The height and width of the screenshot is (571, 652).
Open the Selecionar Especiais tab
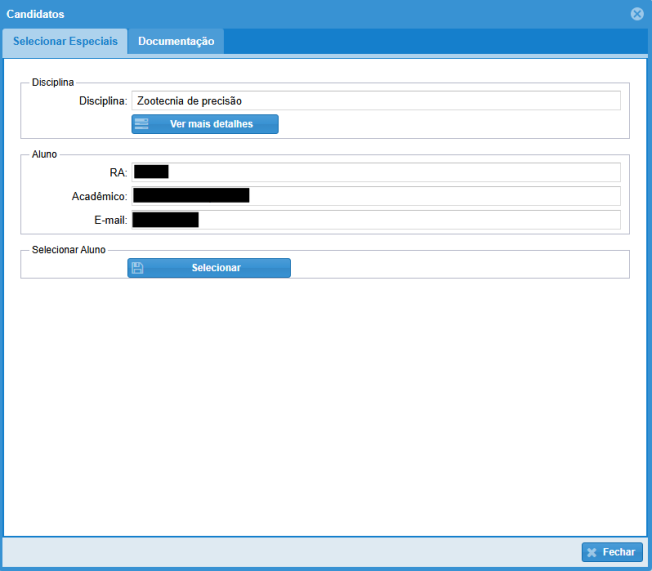65,41
